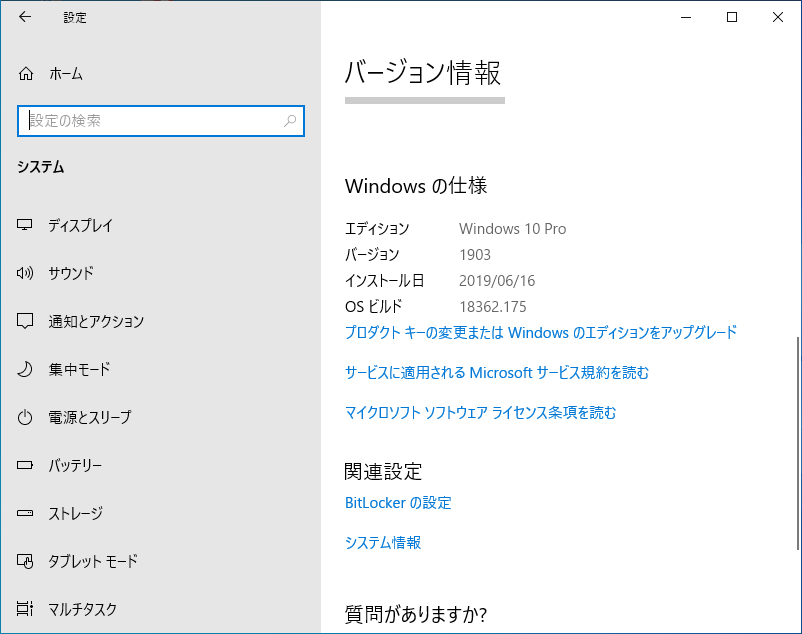Select the install date 2019/06/16
The width and height of the screenshot is (802, 634).
click(x=497, y=281)
